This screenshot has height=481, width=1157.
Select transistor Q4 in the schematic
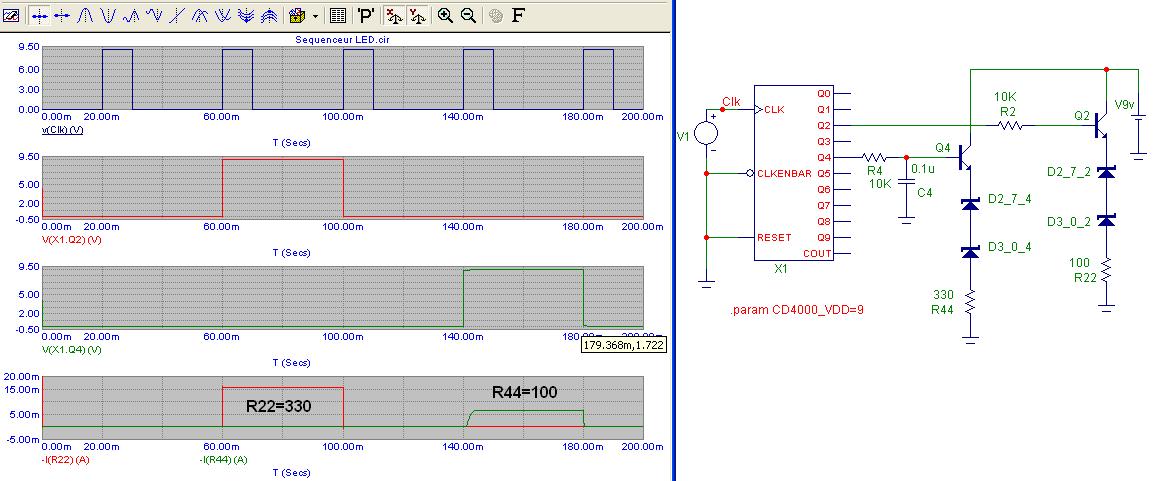pyautogui.click(x=964, y=157)
